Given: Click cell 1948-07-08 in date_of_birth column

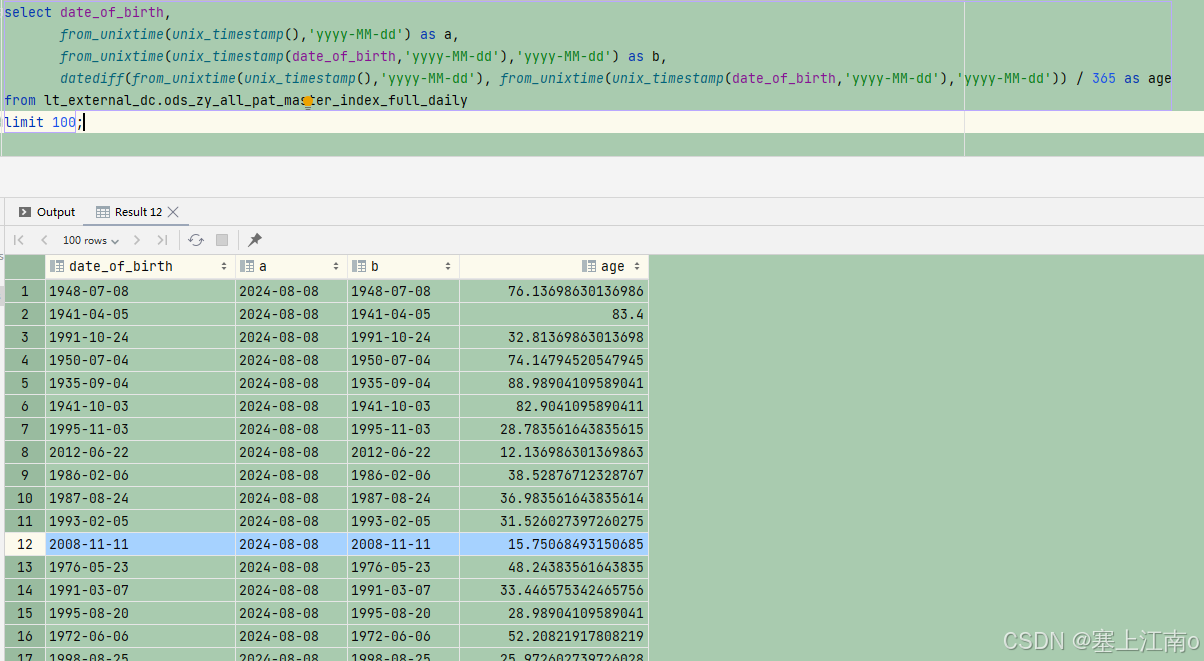Looking at the screenshot, I should point(140,291).
